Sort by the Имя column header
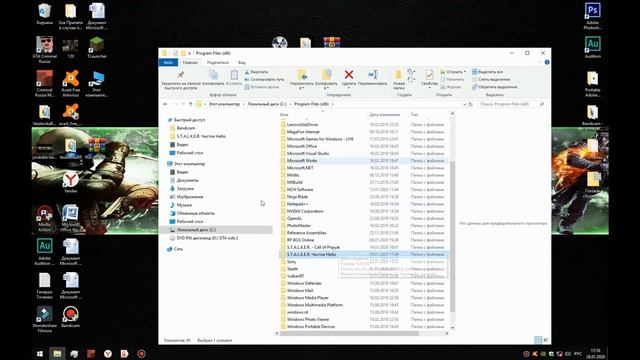Viewport: 640px width, 360px height. (284, 115)
